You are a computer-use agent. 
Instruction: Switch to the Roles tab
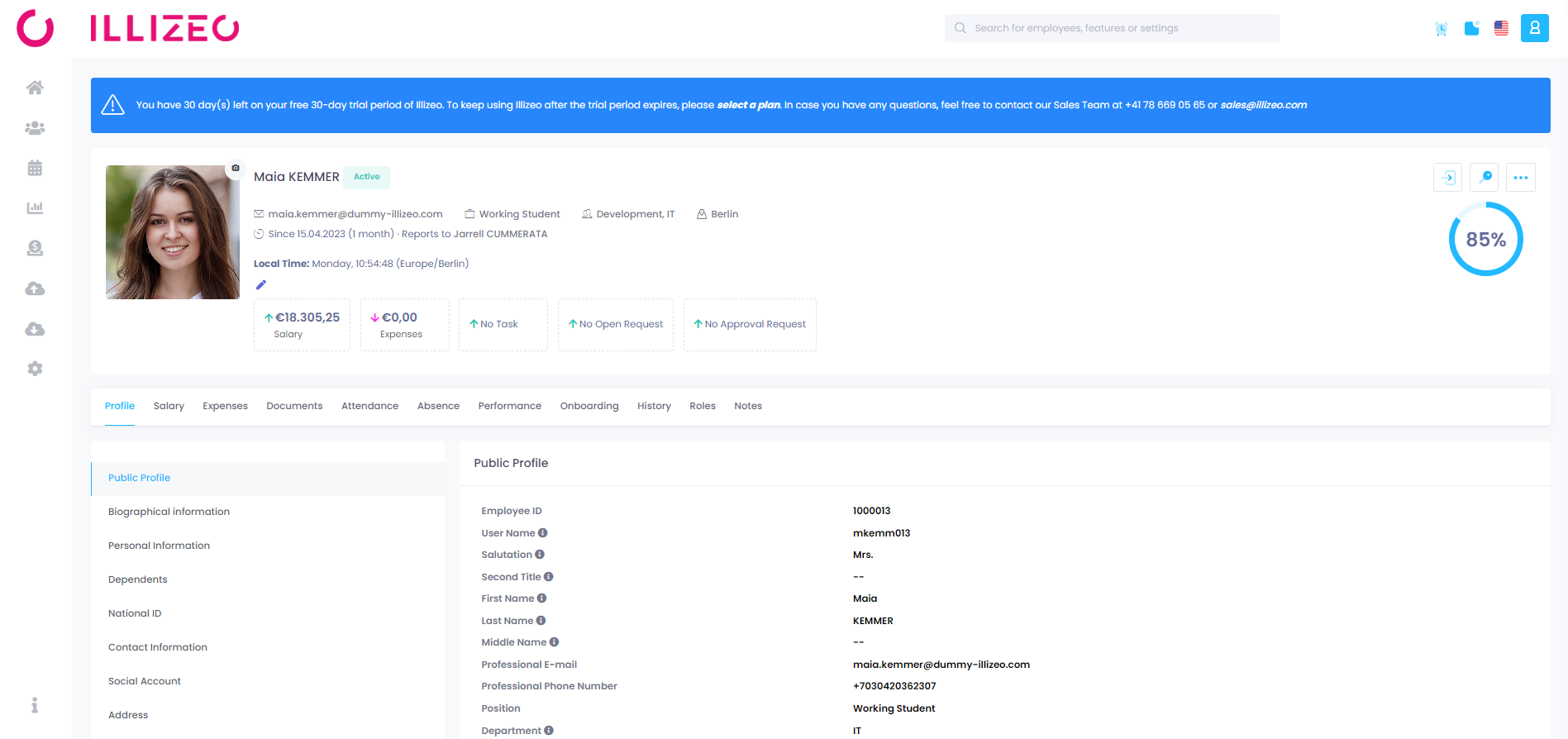click(703, 406)
